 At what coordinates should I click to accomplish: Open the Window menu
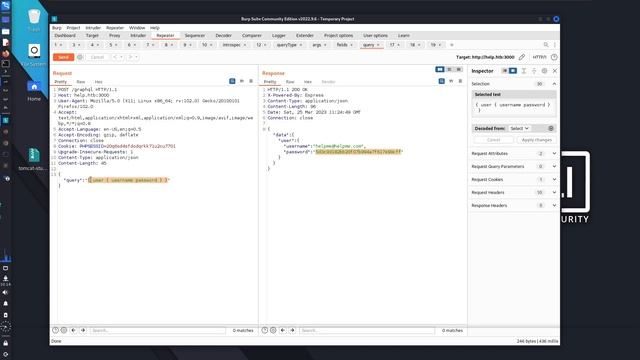[137, 28]
